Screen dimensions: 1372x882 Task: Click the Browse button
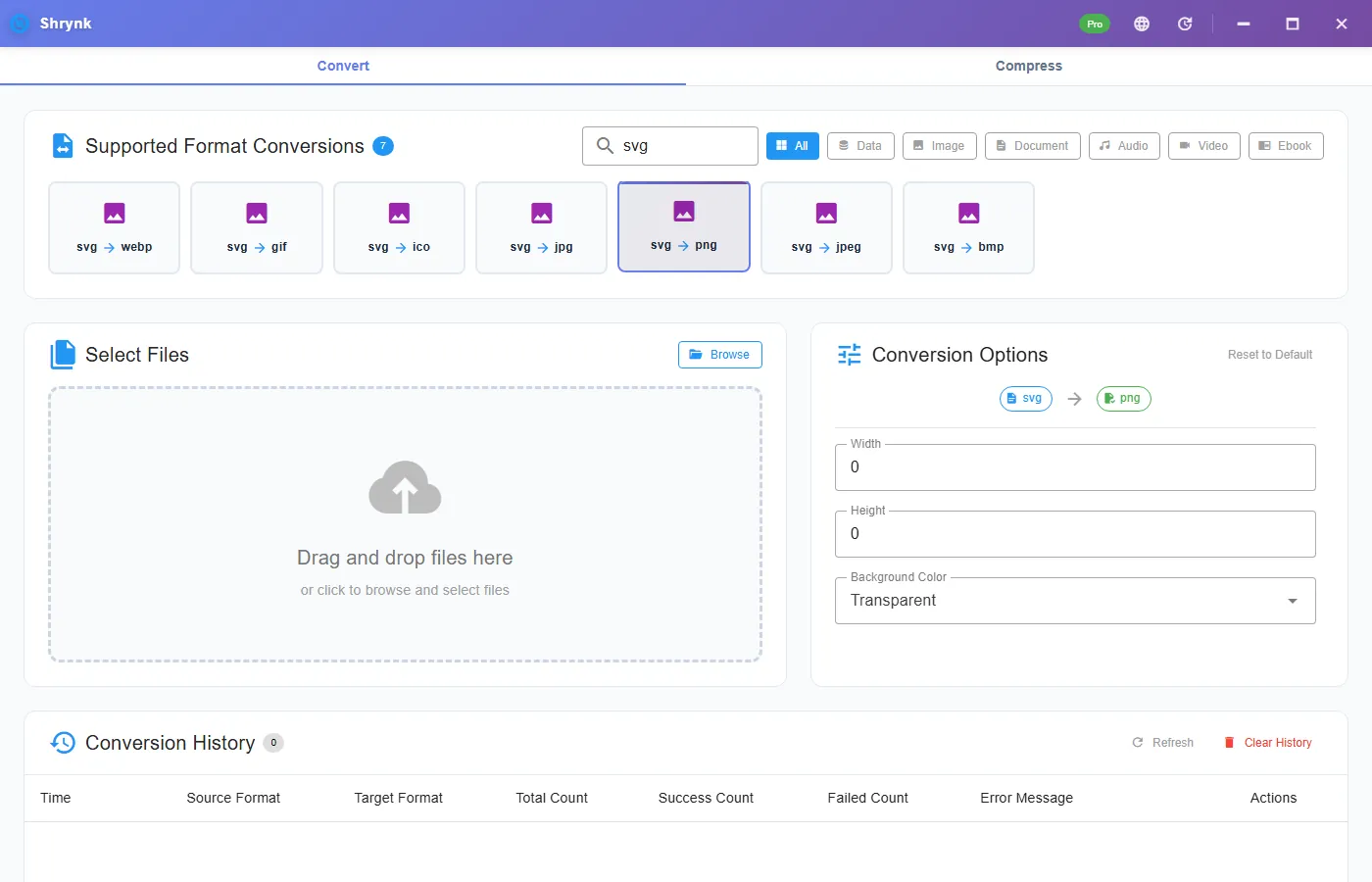pyautogui.click(x=719, y=355)
